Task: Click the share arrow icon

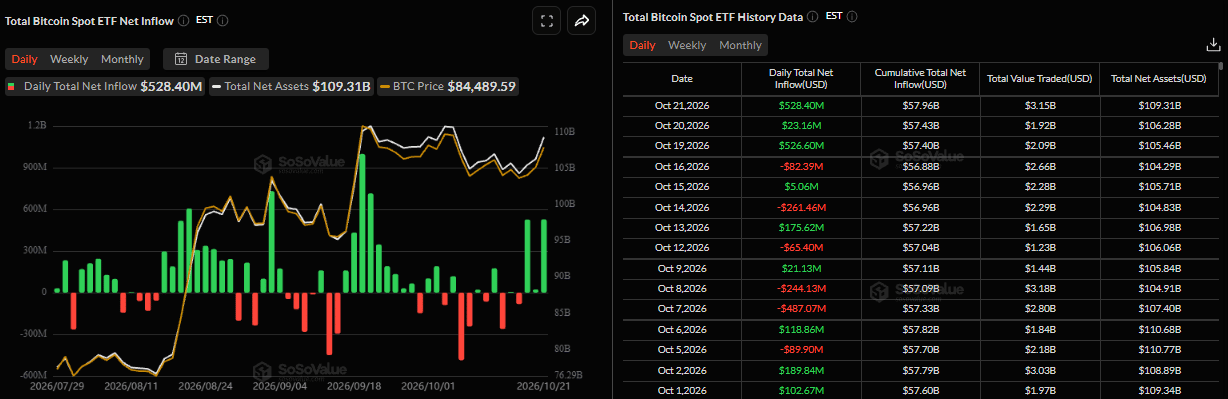Action: point(581,20)
